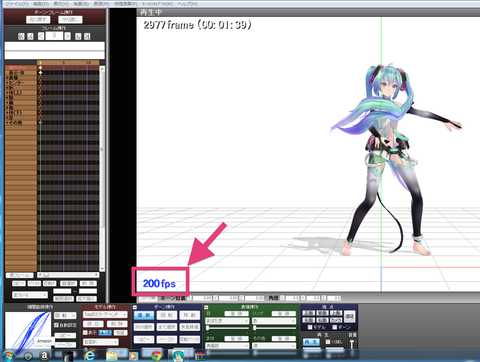Click the 選択 select button in bone panel
Viewport: 480px width, 362px height.
point(144,315)
